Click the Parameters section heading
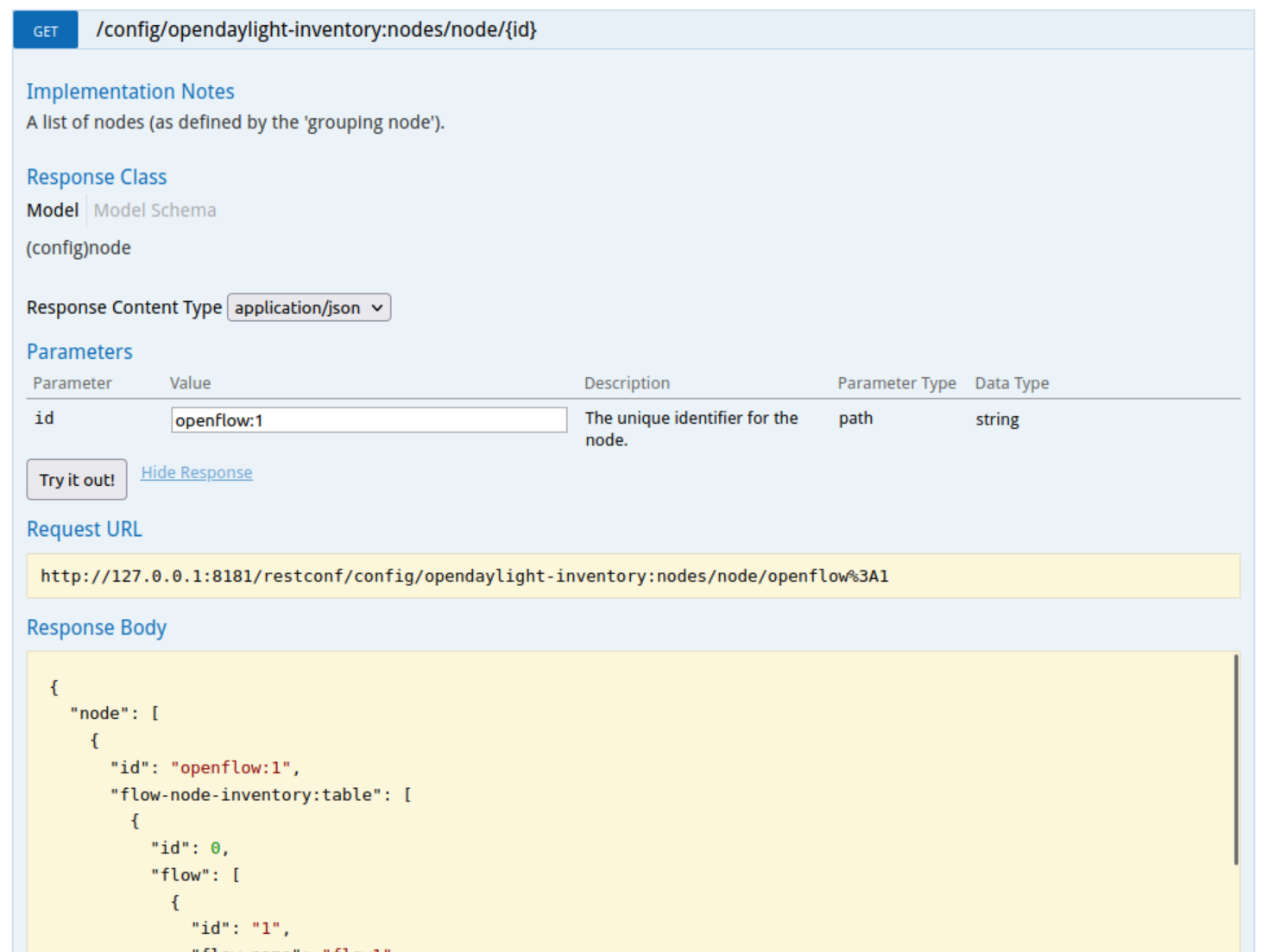 click(79, 352)
